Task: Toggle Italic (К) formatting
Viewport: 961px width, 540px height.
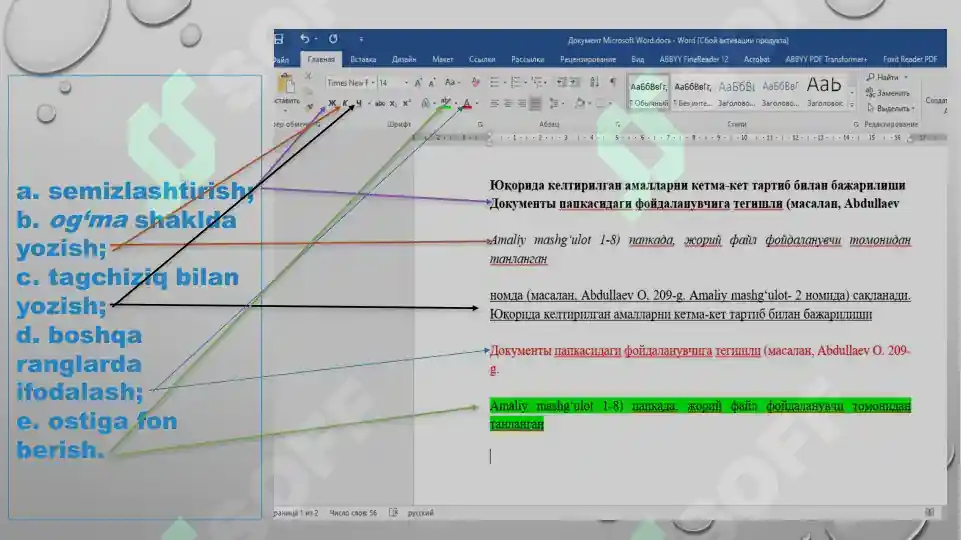Action: coord(345,104)
